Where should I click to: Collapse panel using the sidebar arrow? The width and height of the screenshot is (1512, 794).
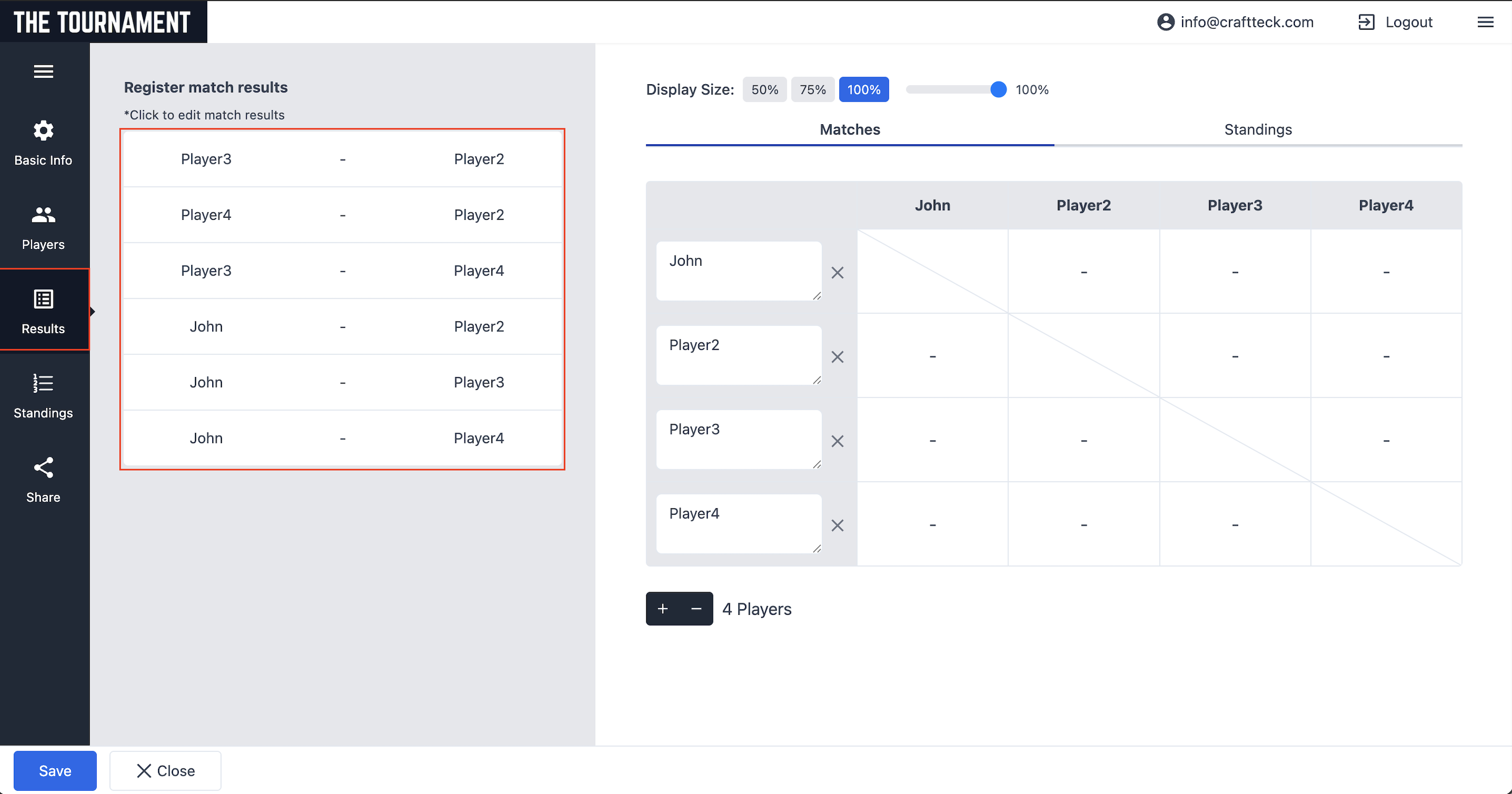click(93, 311)
